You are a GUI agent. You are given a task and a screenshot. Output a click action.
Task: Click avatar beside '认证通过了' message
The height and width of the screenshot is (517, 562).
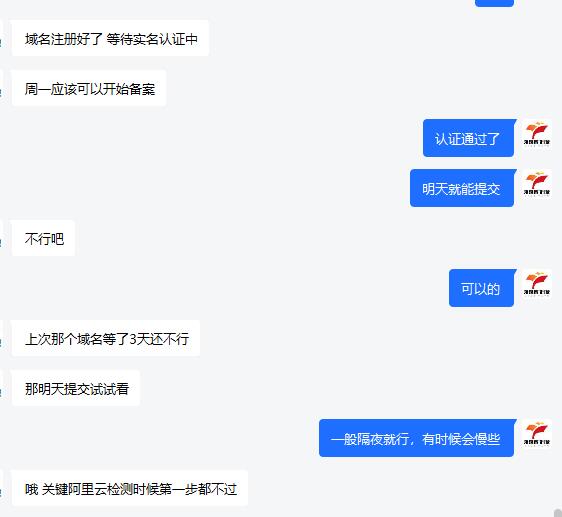(537, 135)
